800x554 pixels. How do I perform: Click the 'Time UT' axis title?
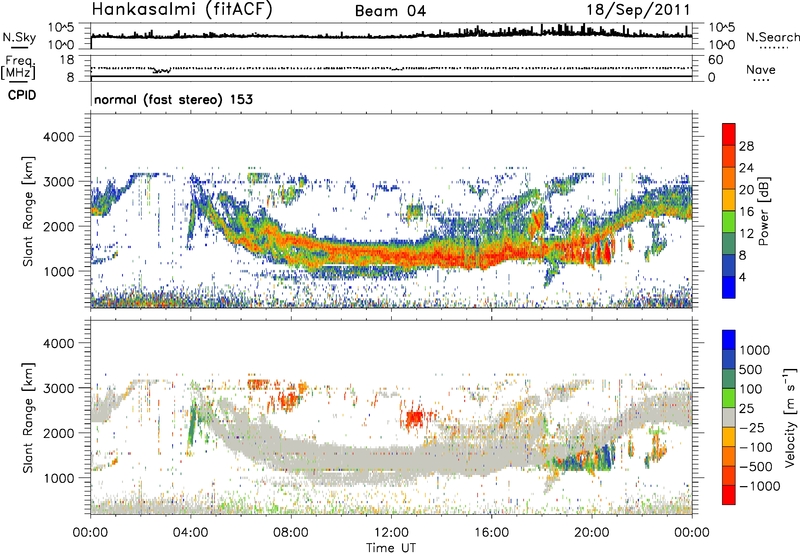[391, 547]
